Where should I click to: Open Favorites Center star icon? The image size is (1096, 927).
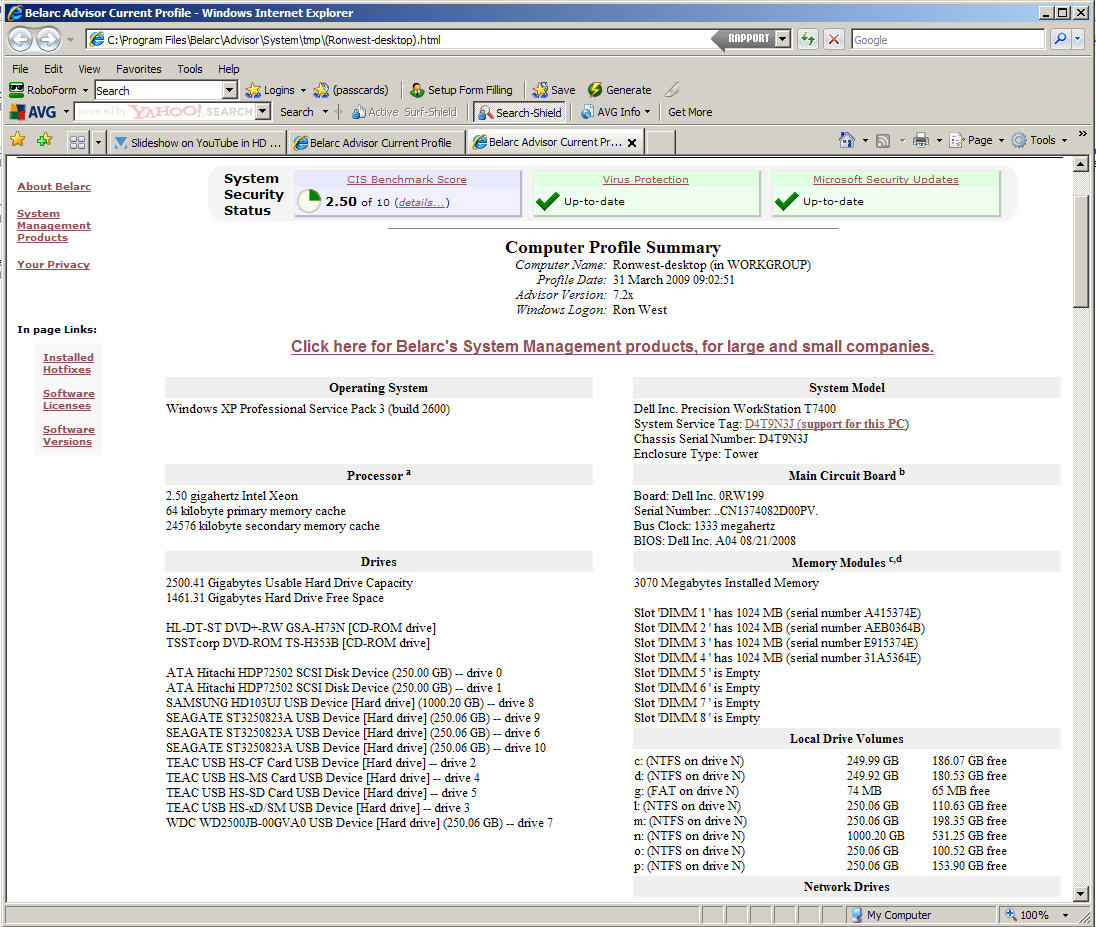click(x=17, y=141)
